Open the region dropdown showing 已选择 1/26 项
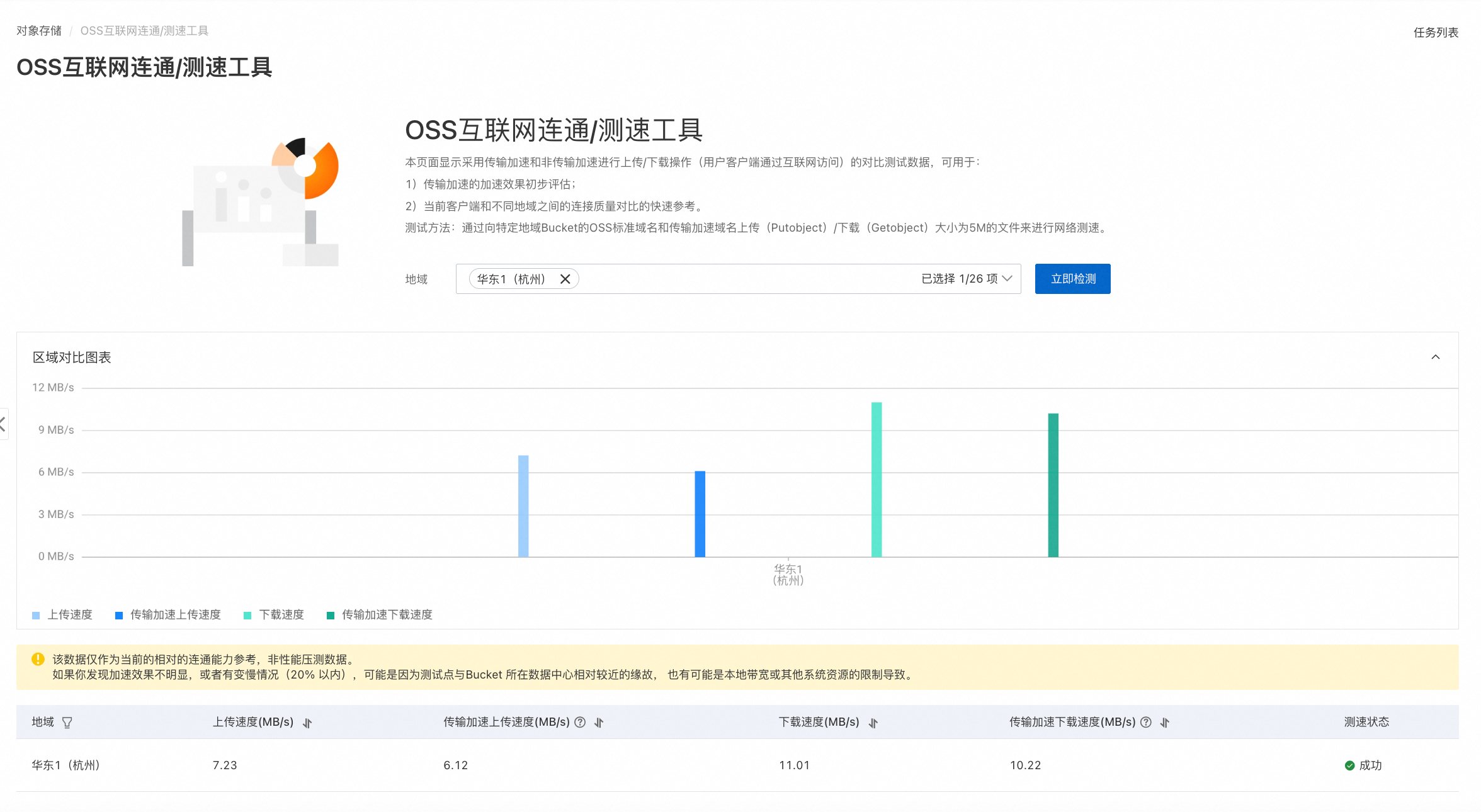This screenshot has width=1481, height=812. (967, 279)
